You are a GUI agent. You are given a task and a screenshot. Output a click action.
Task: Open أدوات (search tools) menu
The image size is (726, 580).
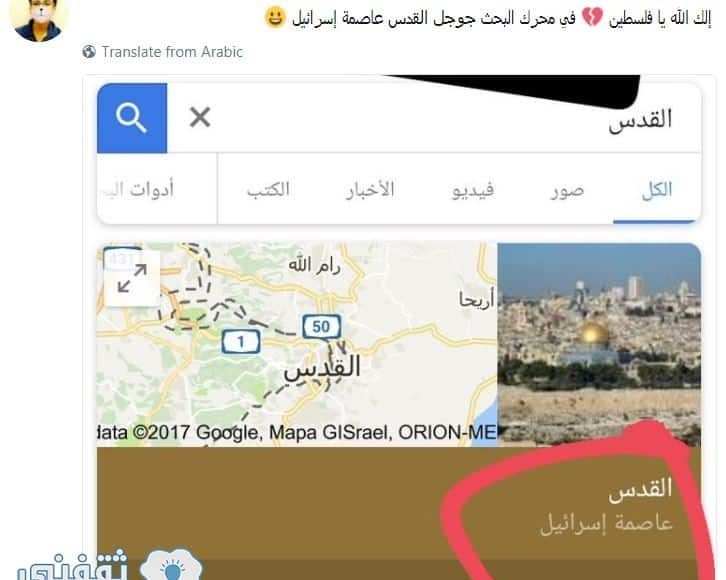[138, 189]
